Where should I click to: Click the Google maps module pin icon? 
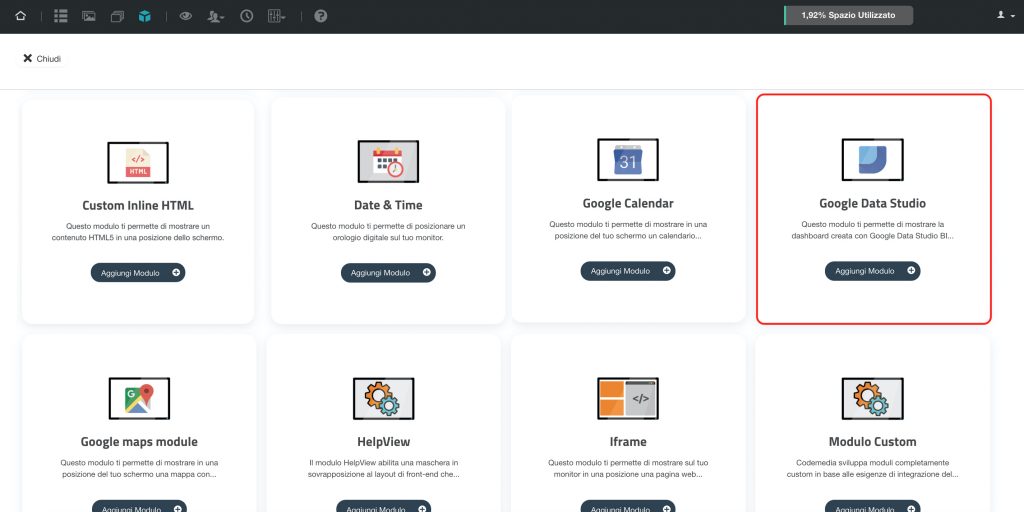coord(139,398)
